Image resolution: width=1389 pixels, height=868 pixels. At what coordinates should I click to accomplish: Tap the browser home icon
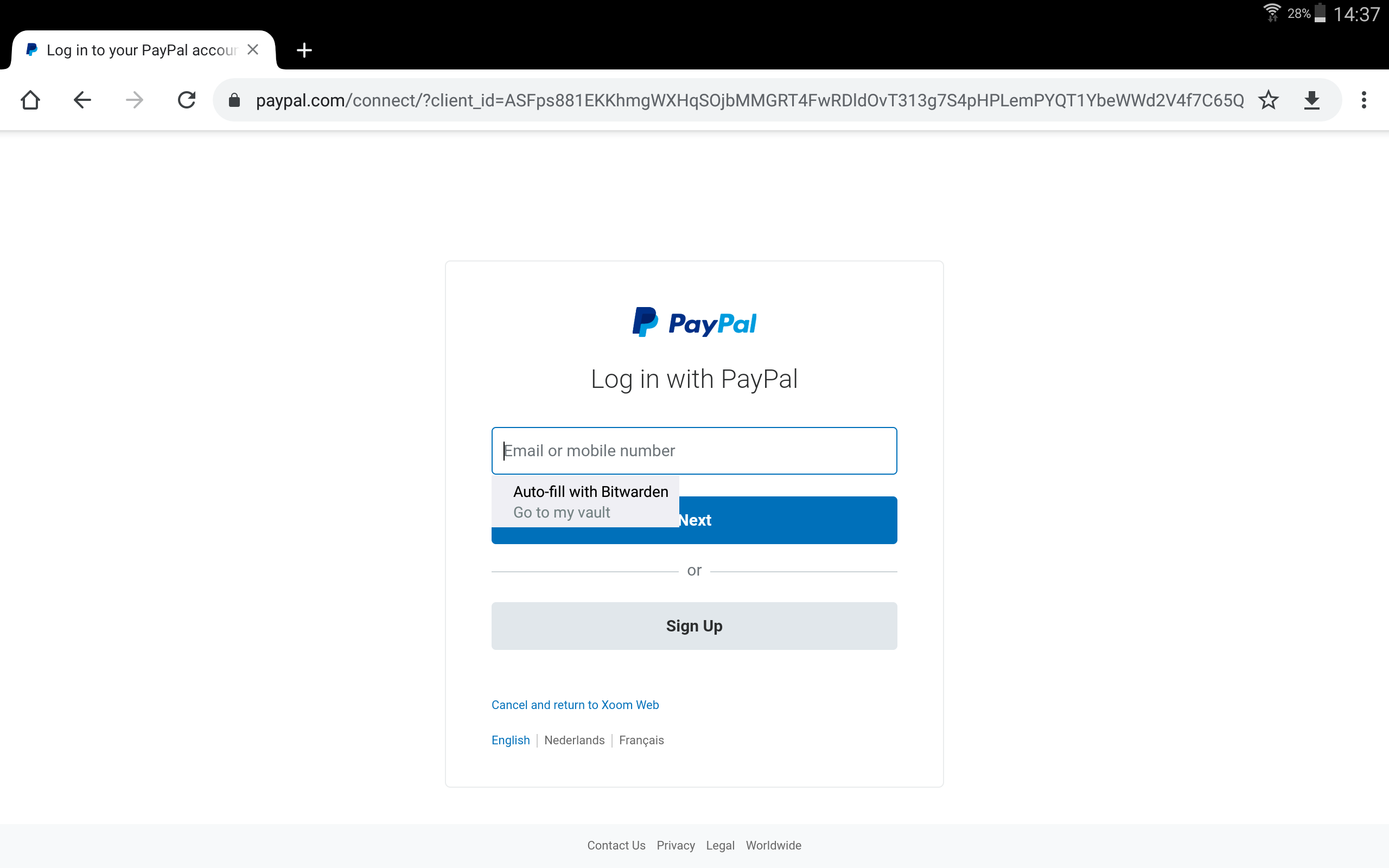(30, 100)
